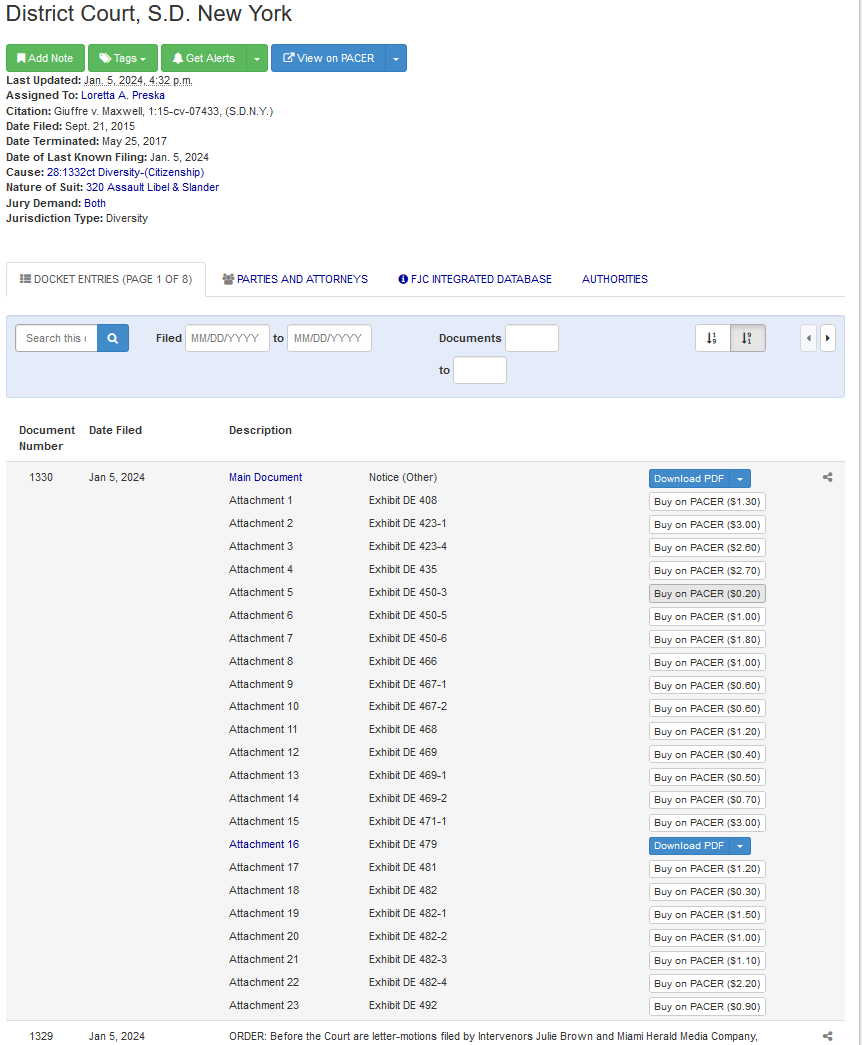Buy Attachment 22 on PACER ($2.20)
This screenshot has width=862, height=1045.
(x=707, y=984)
